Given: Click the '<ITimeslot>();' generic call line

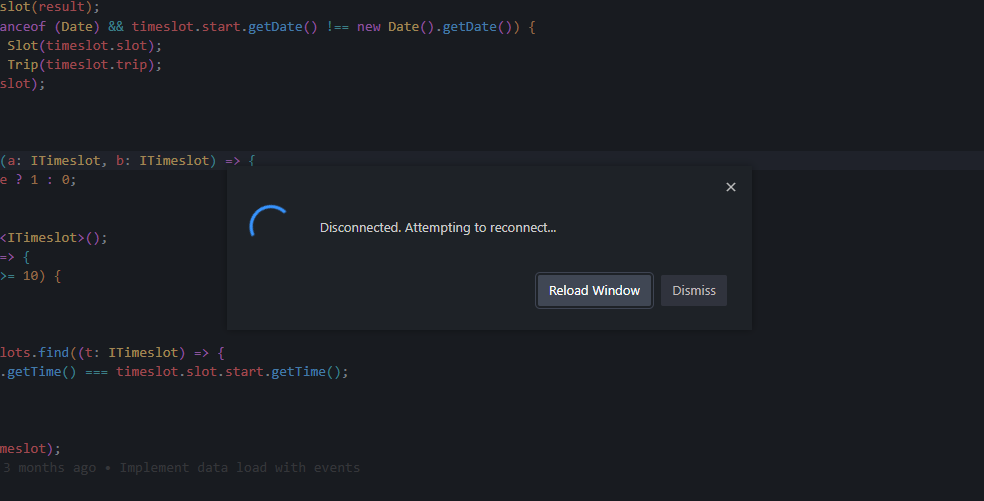Looking at the screenshot, I should [53, 238].
